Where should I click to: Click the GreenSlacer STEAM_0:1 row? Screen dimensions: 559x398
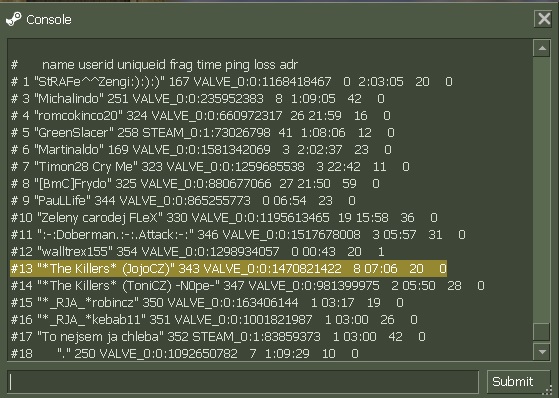[x=202, y=133]
